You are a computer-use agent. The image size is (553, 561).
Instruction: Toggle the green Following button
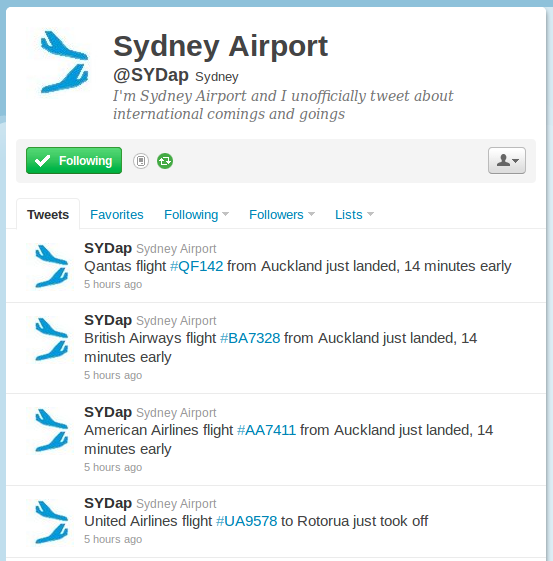pos(74,161)
